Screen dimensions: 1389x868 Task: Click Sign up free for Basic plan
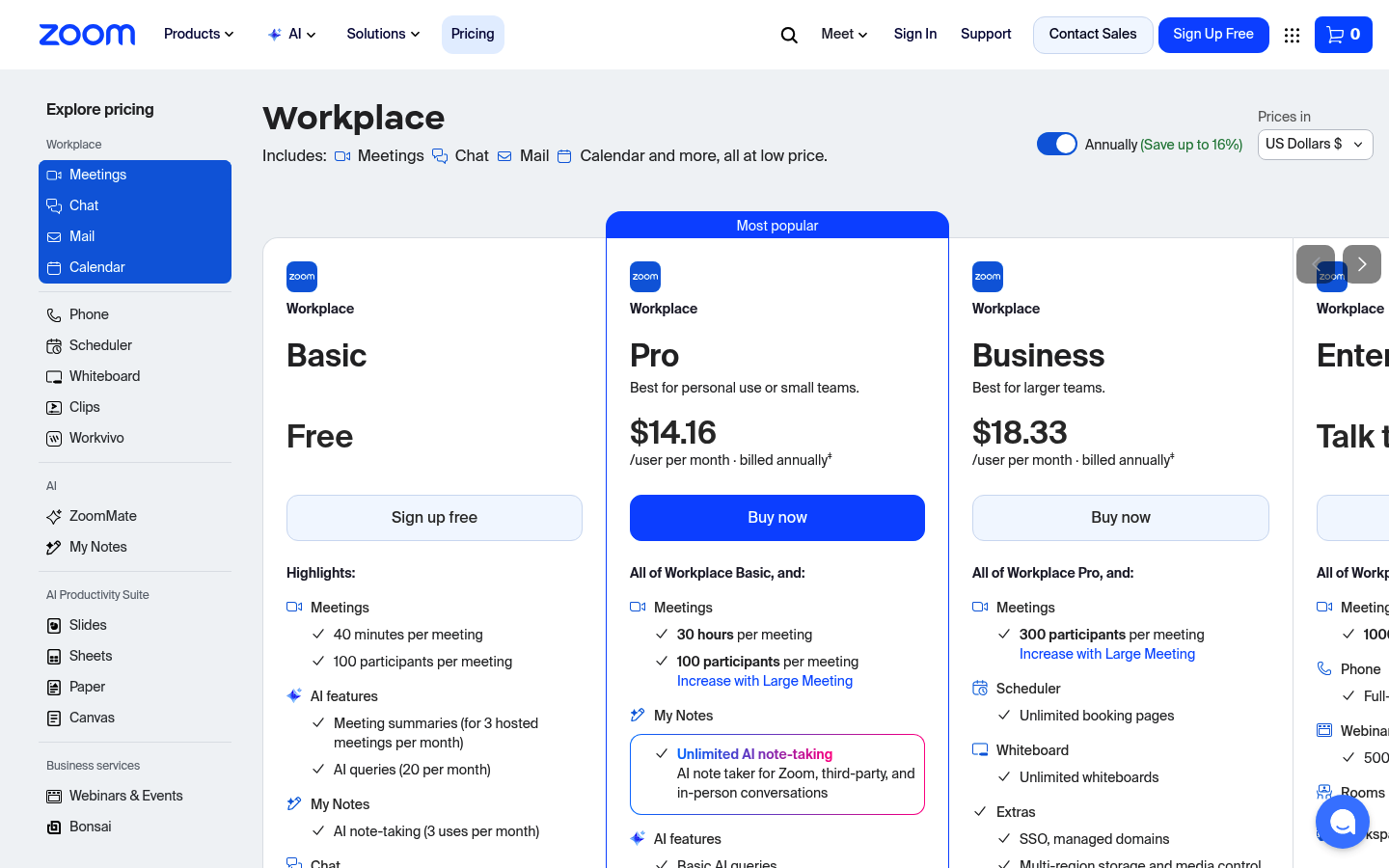[434, 518]
